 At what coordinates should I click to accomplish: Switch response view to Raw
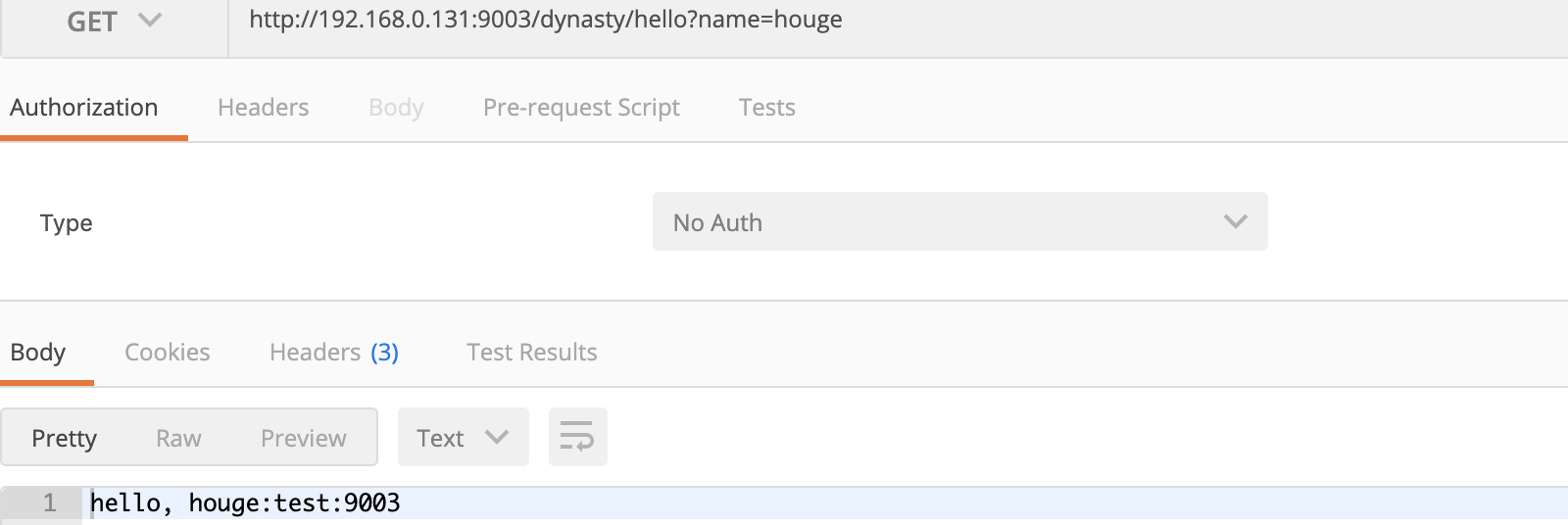point(178,438)
